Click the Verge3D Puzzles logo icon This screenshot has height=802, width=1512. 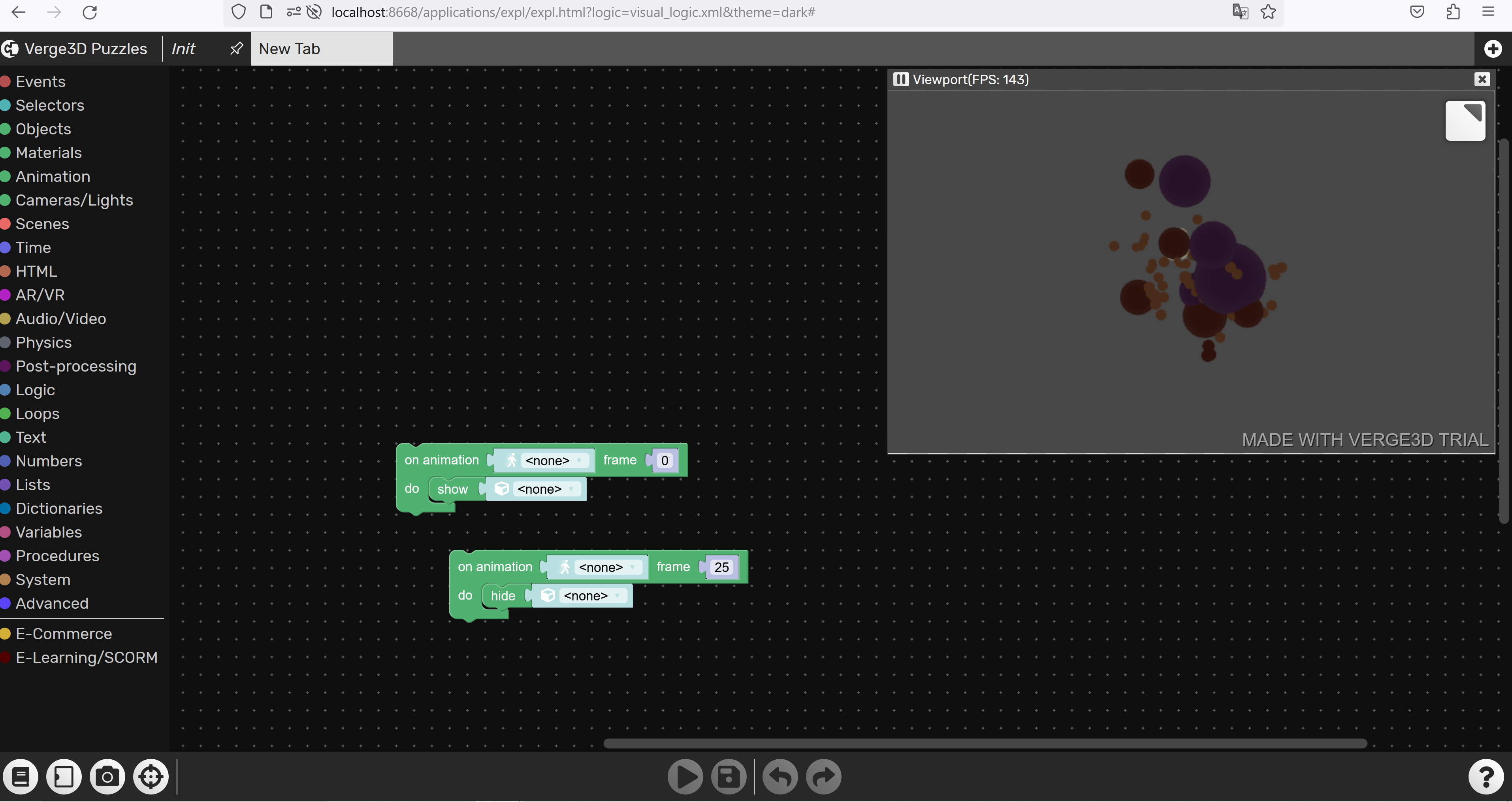10,49
